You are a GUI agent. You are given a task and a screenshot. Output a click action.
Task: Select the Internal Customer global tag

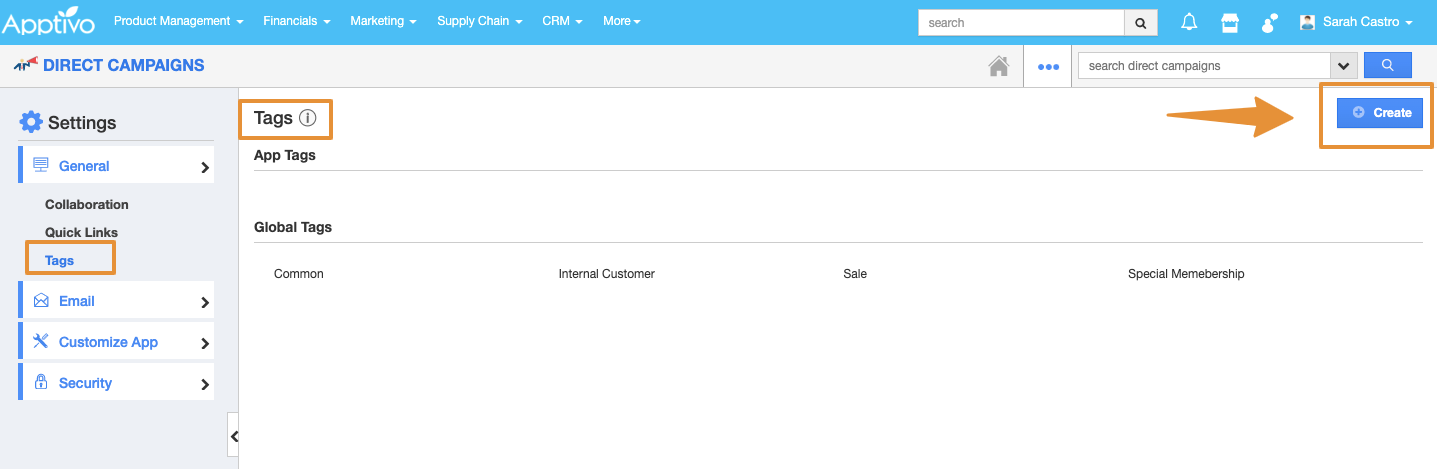[x=606, y=274]
